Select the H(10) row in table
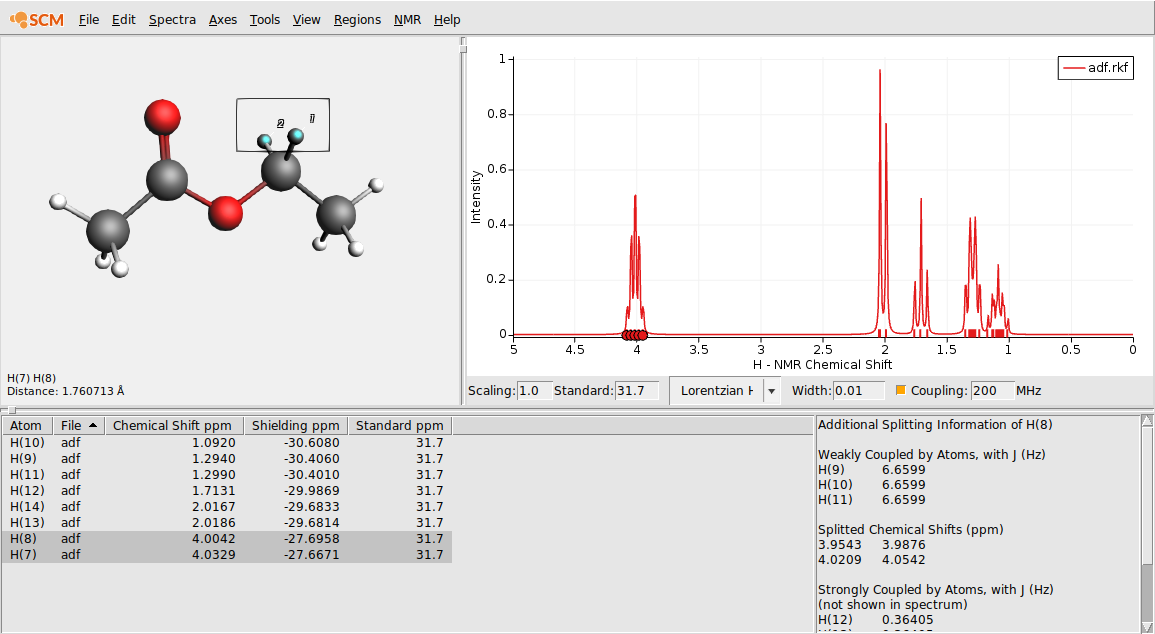This screenshot has height=634, width=1155. click(x=227, y=443)
